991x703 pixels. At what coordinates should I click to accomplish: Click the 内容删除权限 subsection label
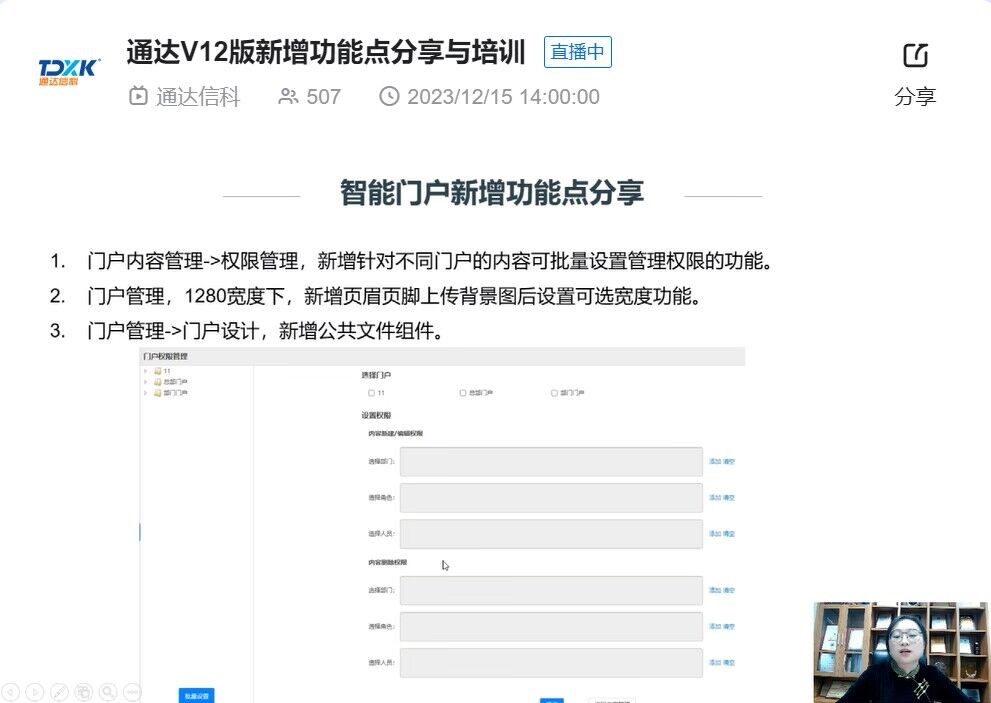pos(387,562)
